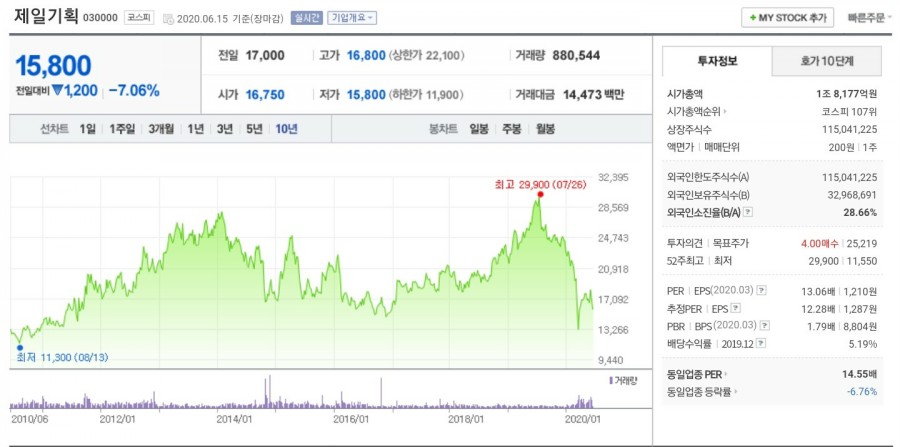
Task: Click the red 최고 peak marker dot
Action: click(x=540, y=194)
